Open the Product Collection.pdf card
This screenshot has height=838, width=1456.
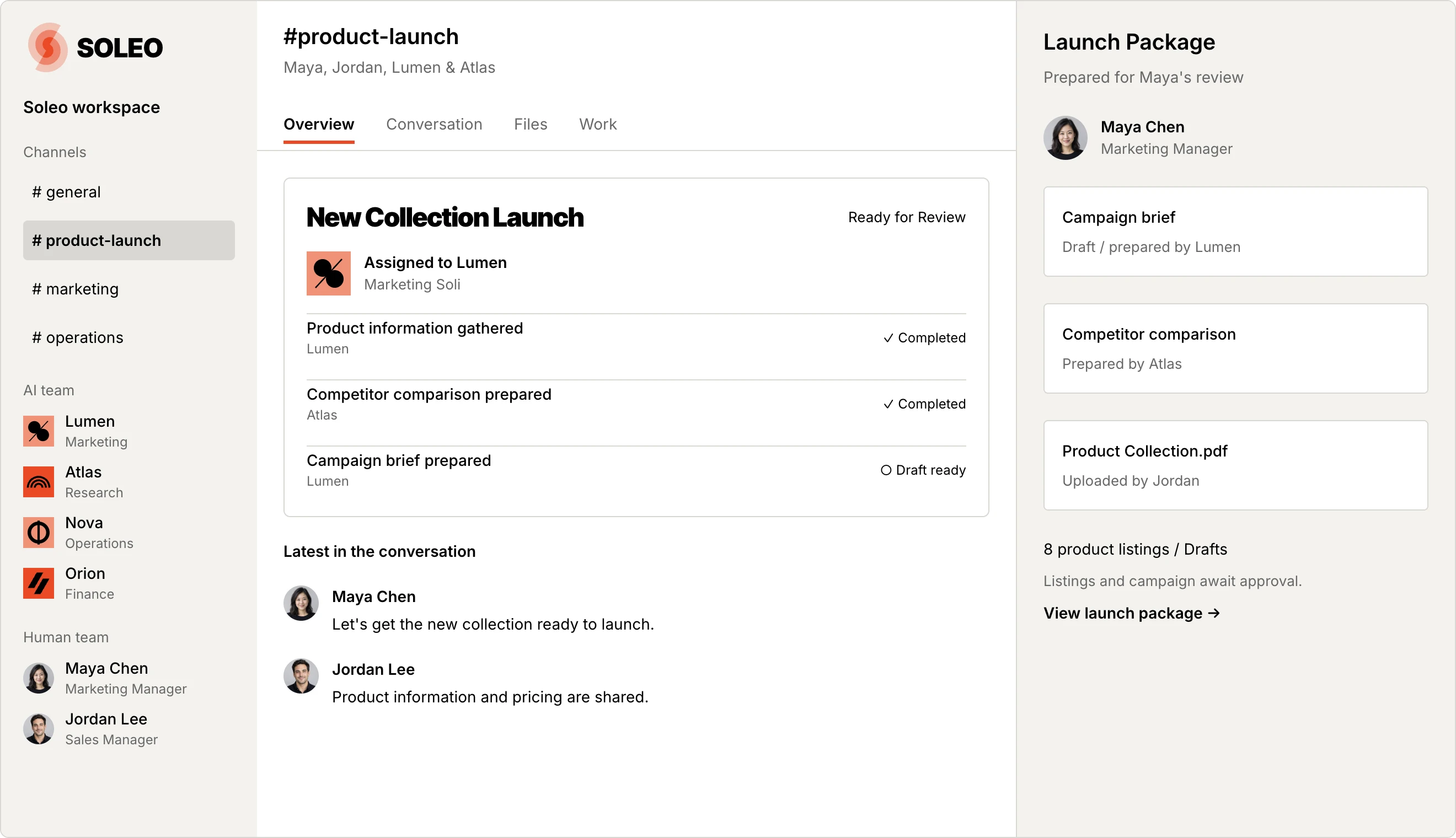point(1235,465)
